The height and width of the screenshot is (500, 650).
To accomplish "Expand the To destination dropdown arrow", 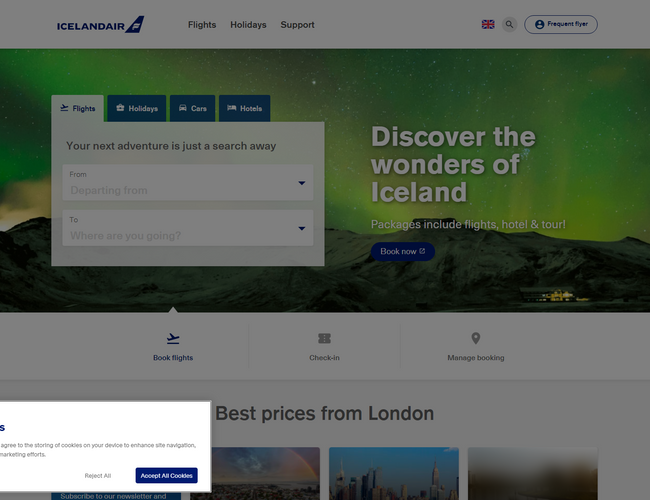I will (x=302, y=228).
